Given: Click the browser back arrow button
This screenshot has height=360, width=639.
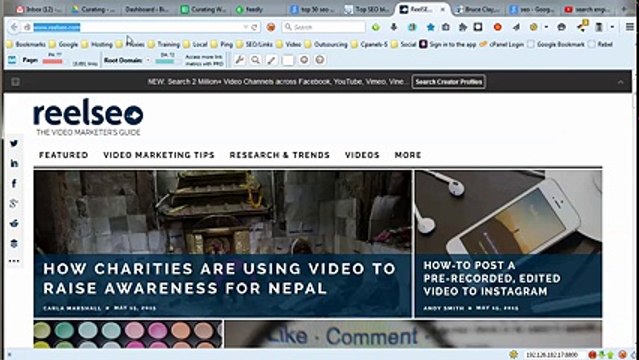Looking at the screenshot, I should 14,27.
